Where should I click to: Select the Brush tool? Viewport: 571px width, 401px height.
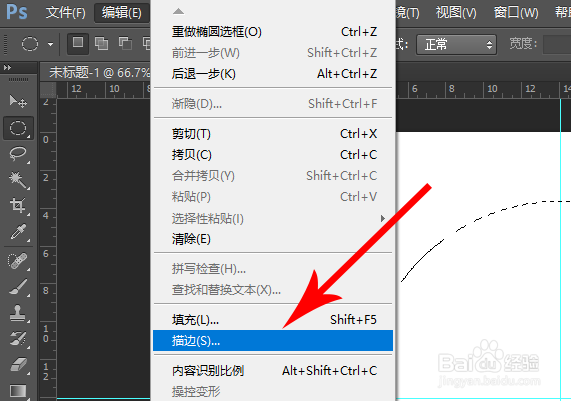pos(18,287)
